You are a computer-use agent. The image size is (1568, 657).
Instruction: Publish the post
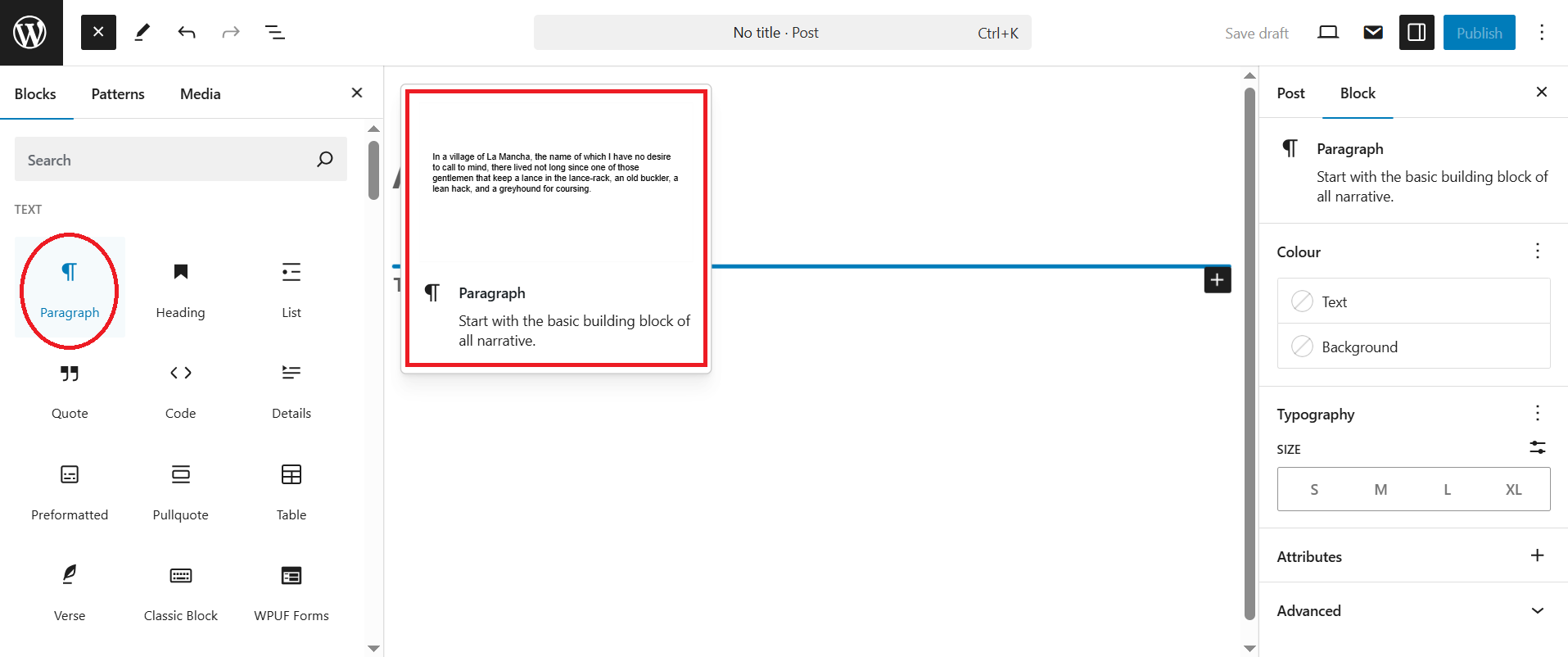(1479, 33)
